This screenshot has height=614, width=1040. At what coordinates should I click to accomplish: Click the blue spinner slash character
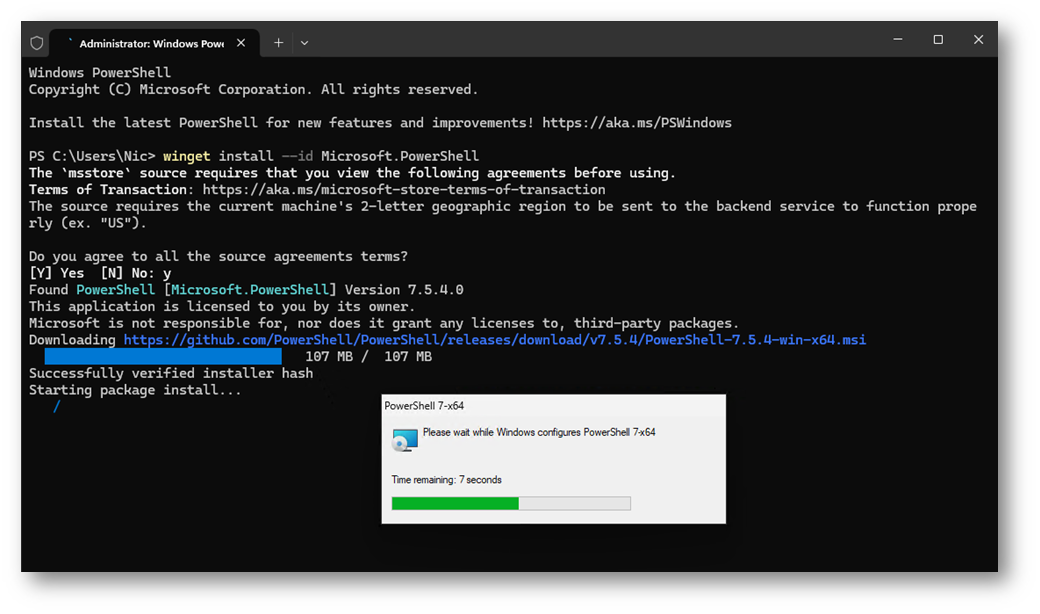point(57,406)
